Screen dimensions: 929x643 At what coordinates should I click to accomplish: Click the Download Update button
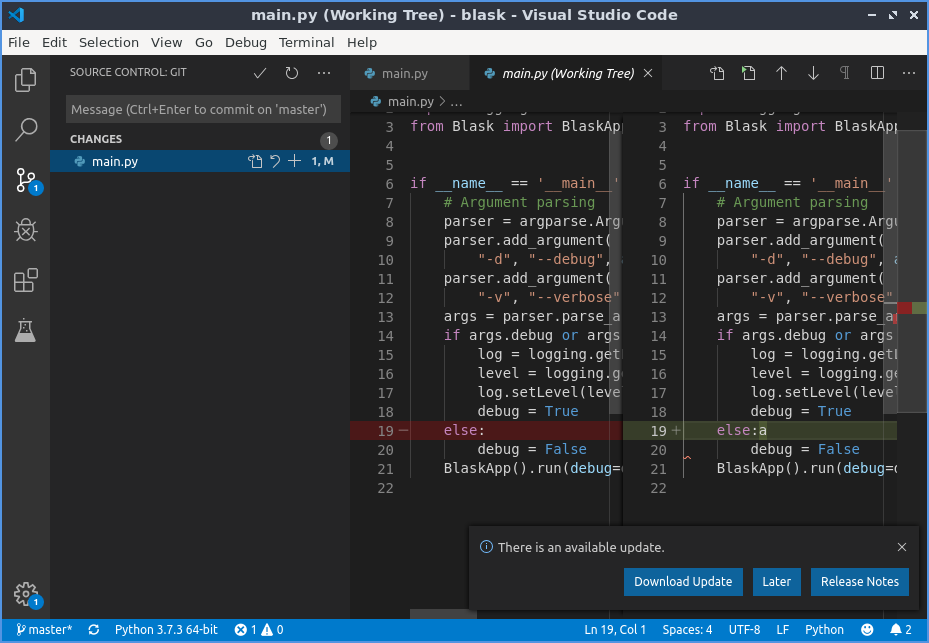pyautogui.click(x=683, y=581)
